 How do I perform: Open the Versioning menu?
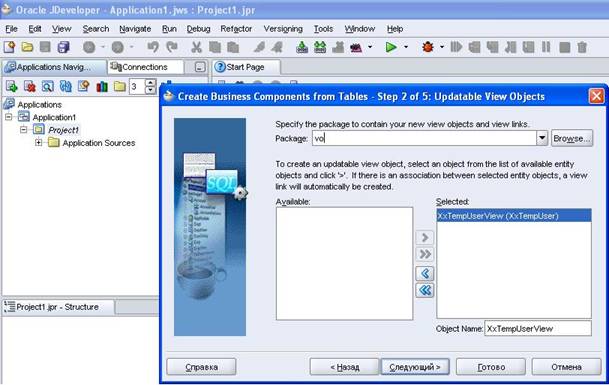click(x=283, y=29)
